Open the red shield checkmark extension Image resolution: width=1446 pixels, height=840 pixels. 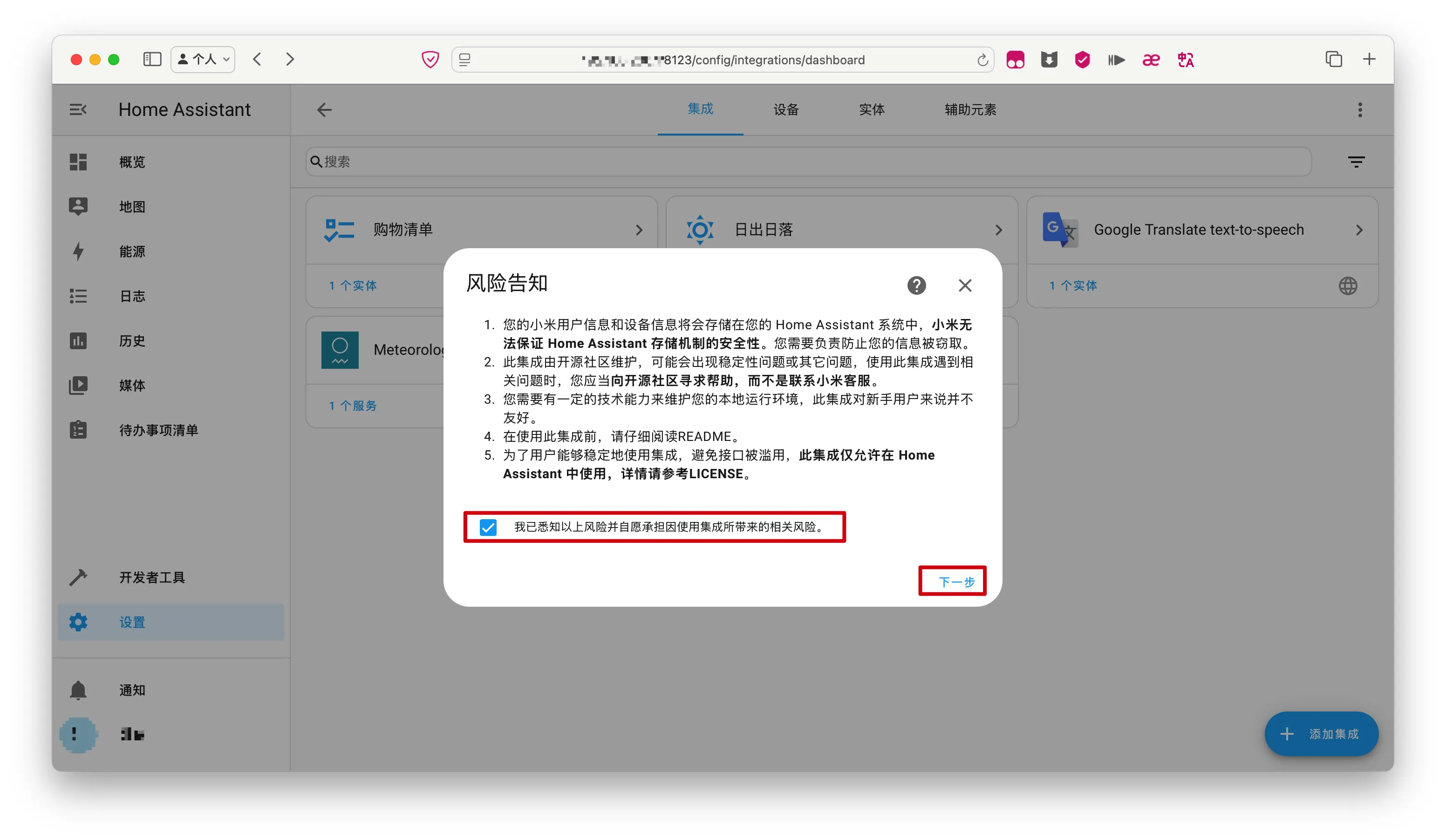1082,60
